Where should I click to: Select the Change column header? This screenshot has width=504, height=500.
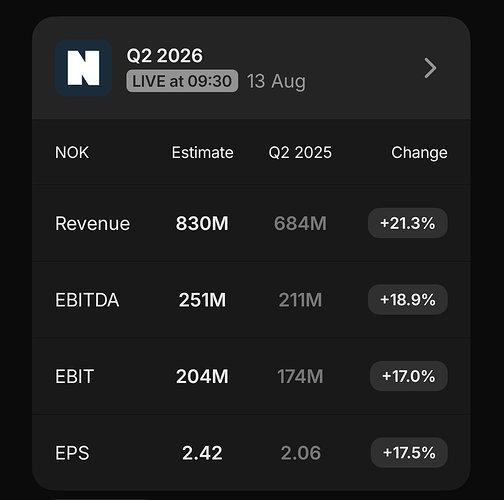click(x=419, y=153)
